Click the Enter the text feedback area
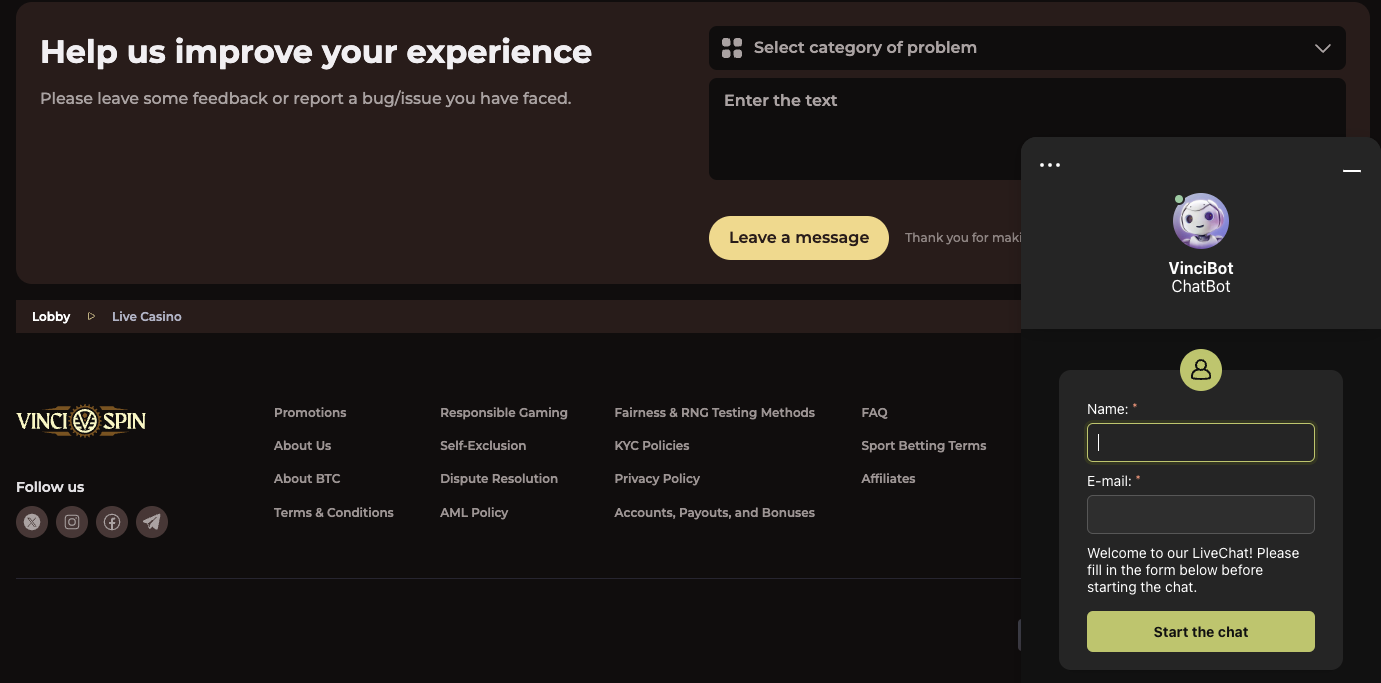The image size is (1381, 683). [x=860, y=128]
